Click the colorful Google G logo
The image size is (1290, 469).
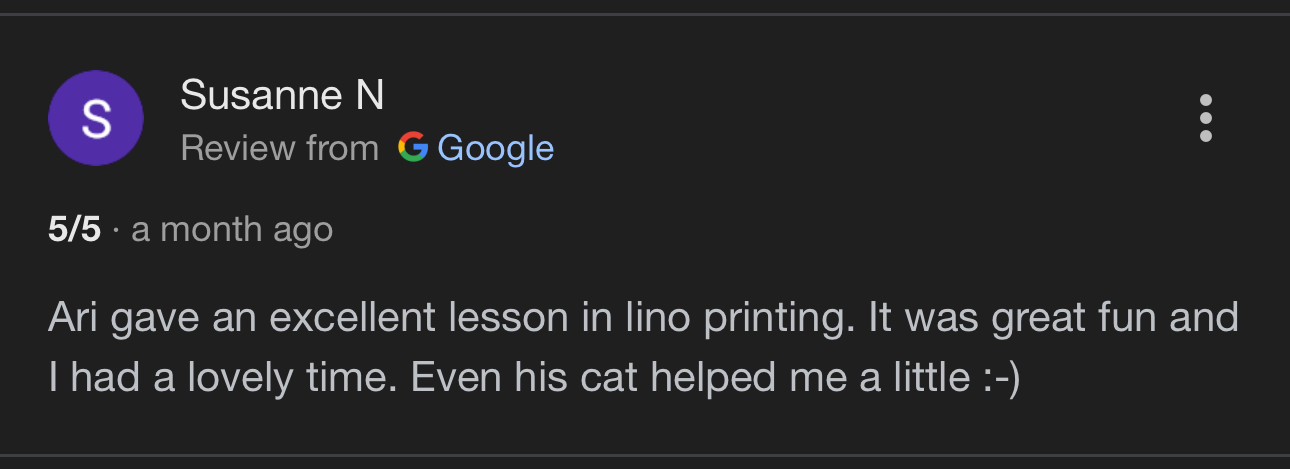coord(412,148)
